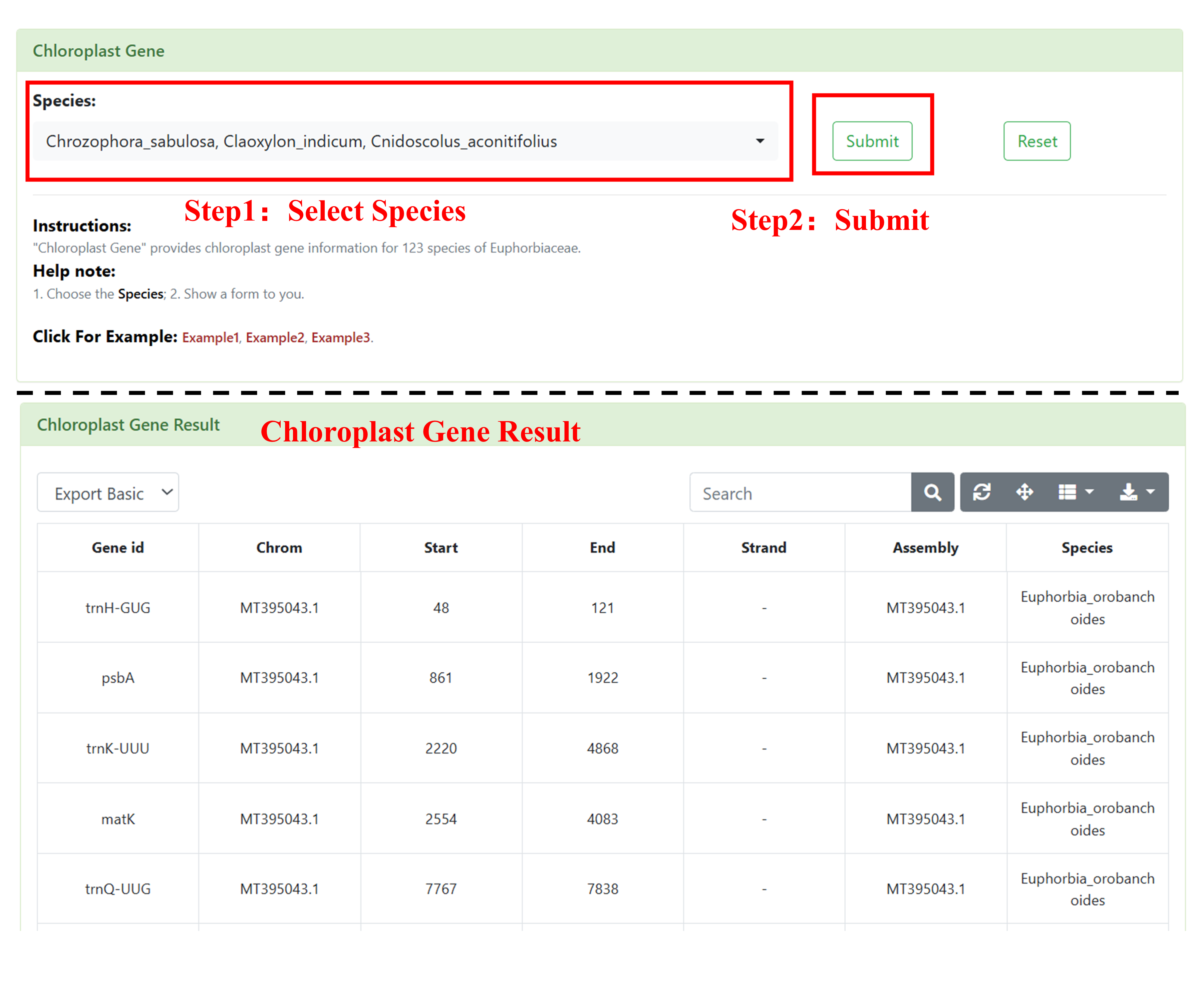Screen dimensions: 1204x983
Task: Click Start value 2554
Action: click(x=441, y=819)
